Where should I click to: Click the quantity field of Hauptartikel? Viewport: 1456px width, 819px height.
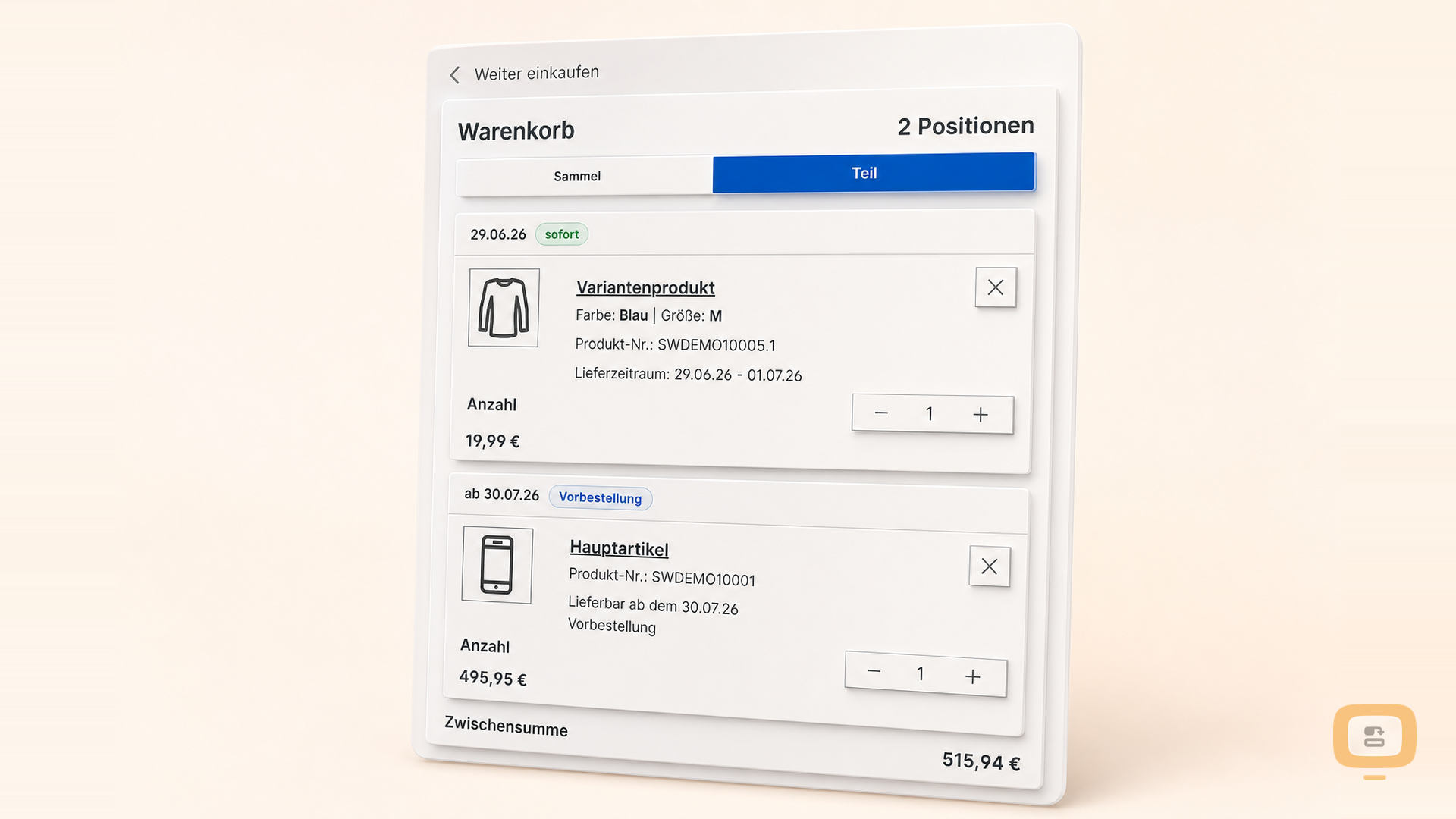coord(921,674)
